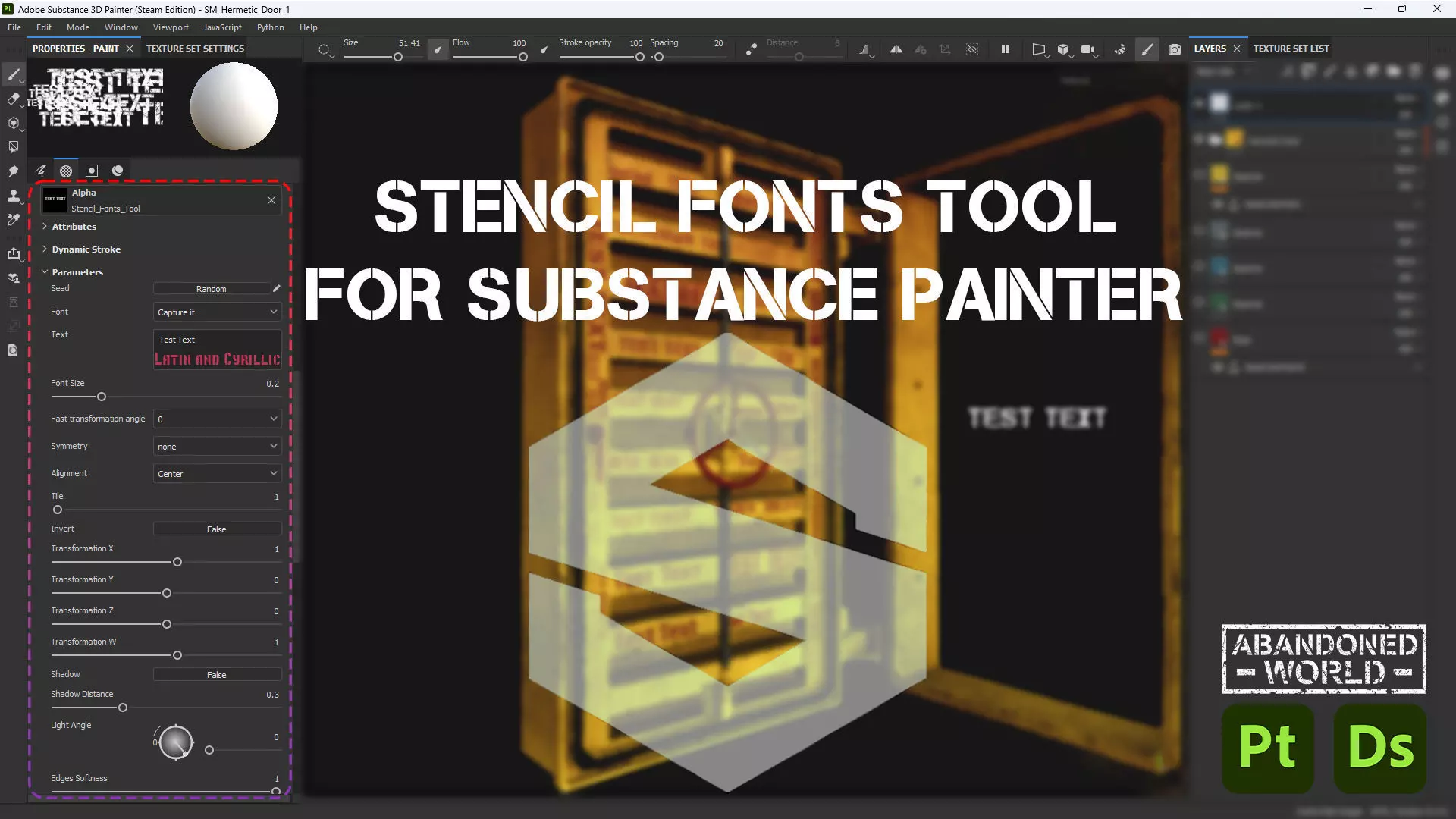Select the Clone stamp tool
Viewport: 1456px width, 819px height.
(x=13, y=196)
